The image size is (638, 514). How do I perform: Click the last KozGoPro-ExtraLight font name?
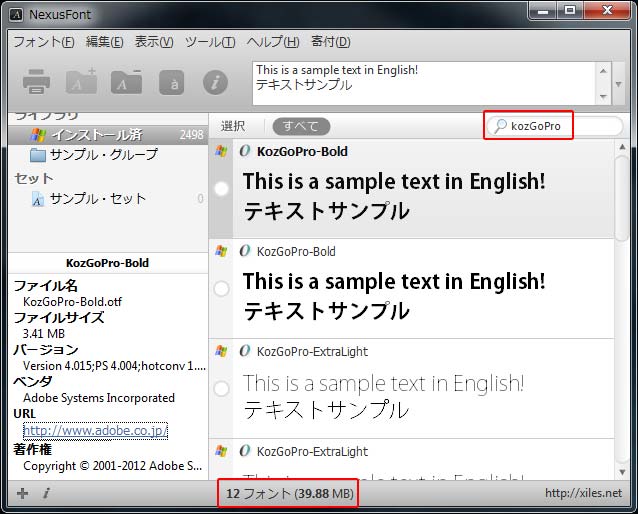pyautogui.click(x=312, y=451)
